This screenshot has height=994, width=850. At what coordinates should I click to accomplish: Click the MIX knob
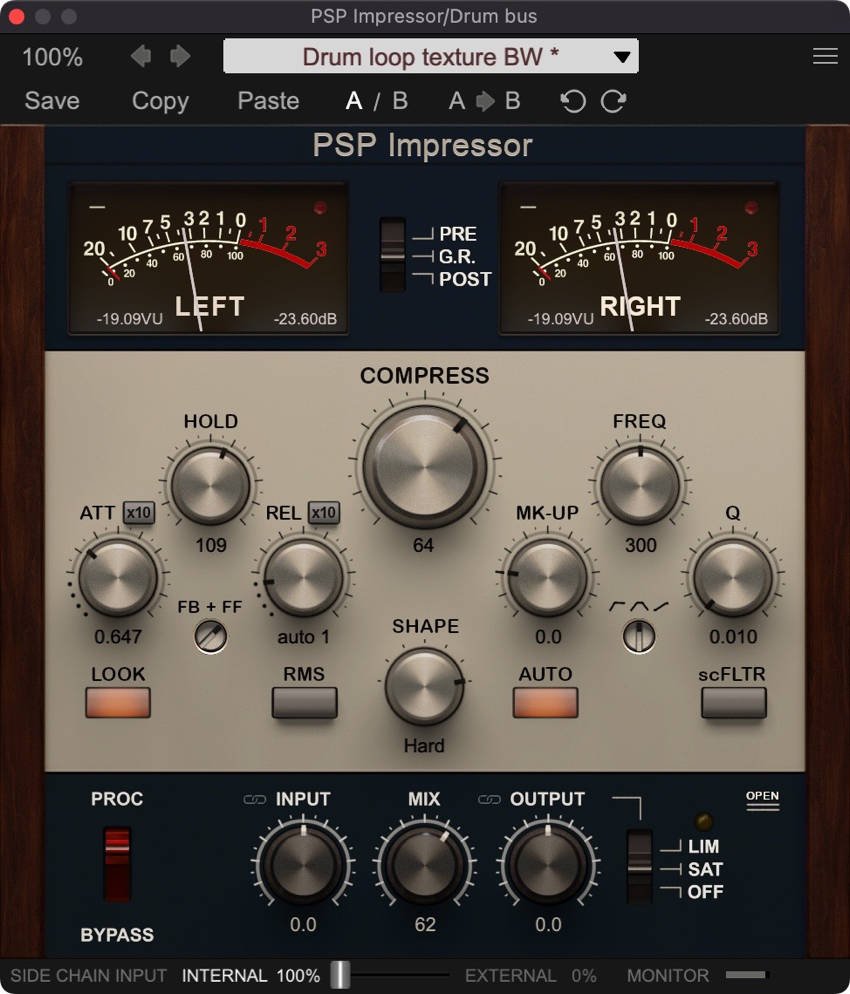click(425, 863)
